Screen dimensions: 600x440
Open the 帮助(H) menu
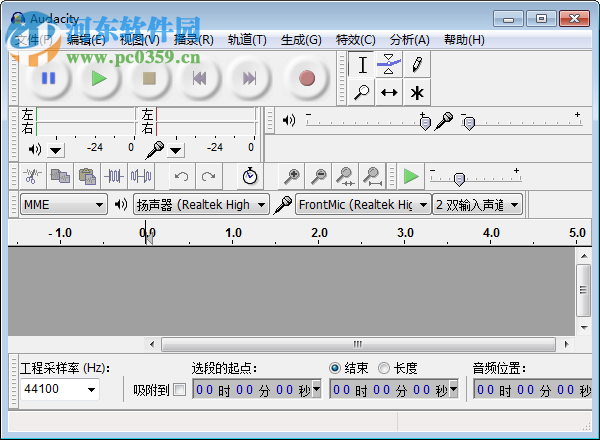[x=464, y=39]
